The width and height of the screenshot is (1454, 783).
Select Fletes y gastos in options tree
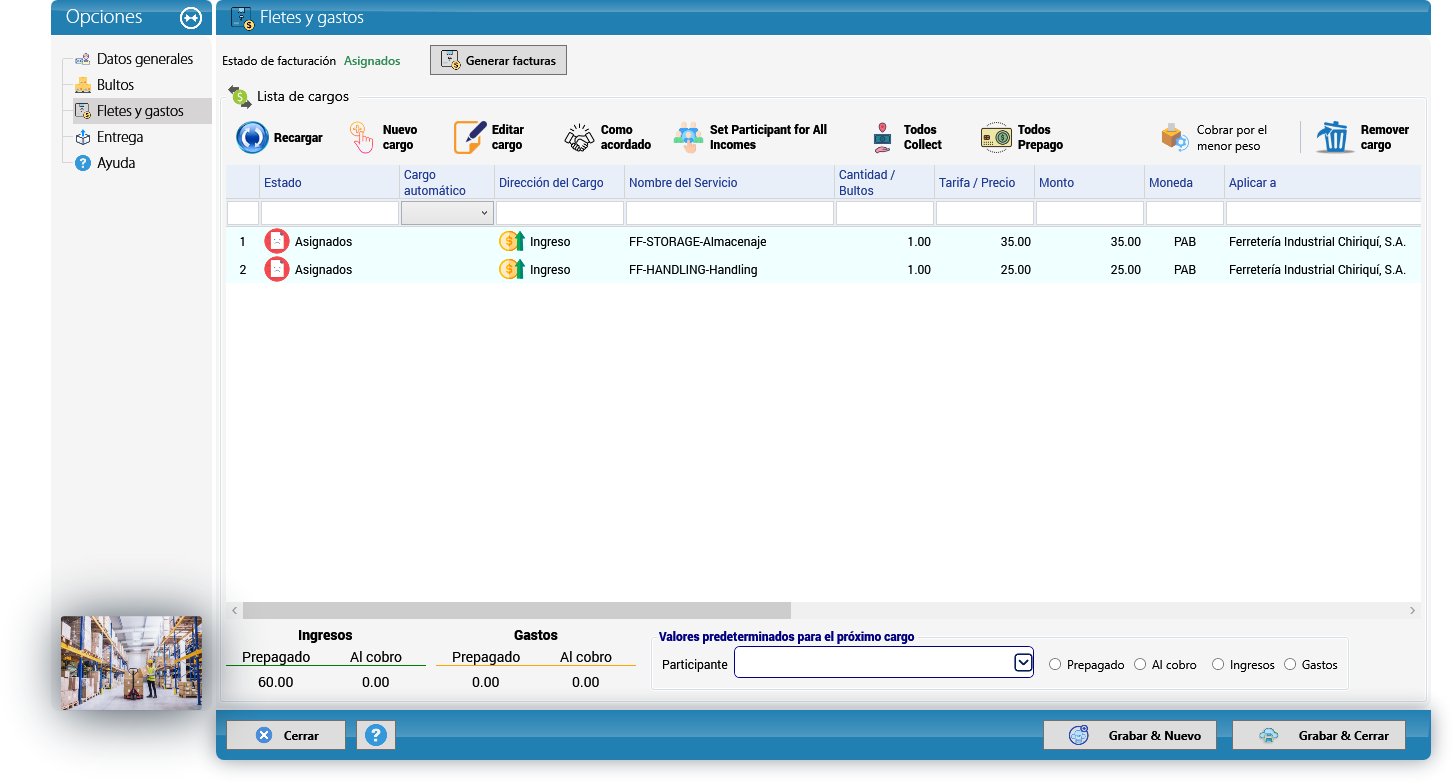(140, 111)
